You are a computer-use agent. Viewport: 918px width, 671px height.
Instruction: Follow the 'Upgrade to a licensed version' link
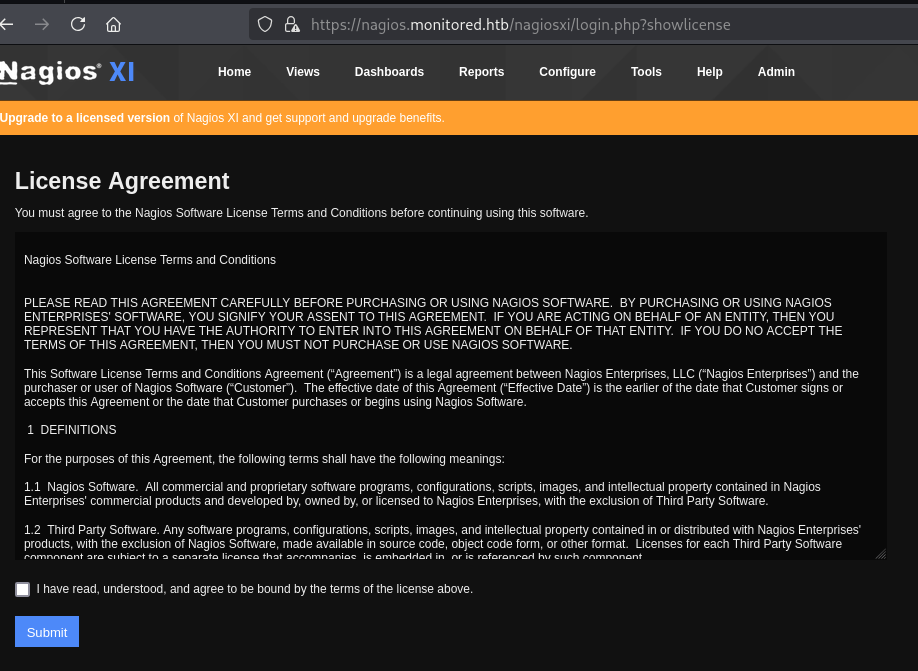pyautogui.click(x=85, y=118)
